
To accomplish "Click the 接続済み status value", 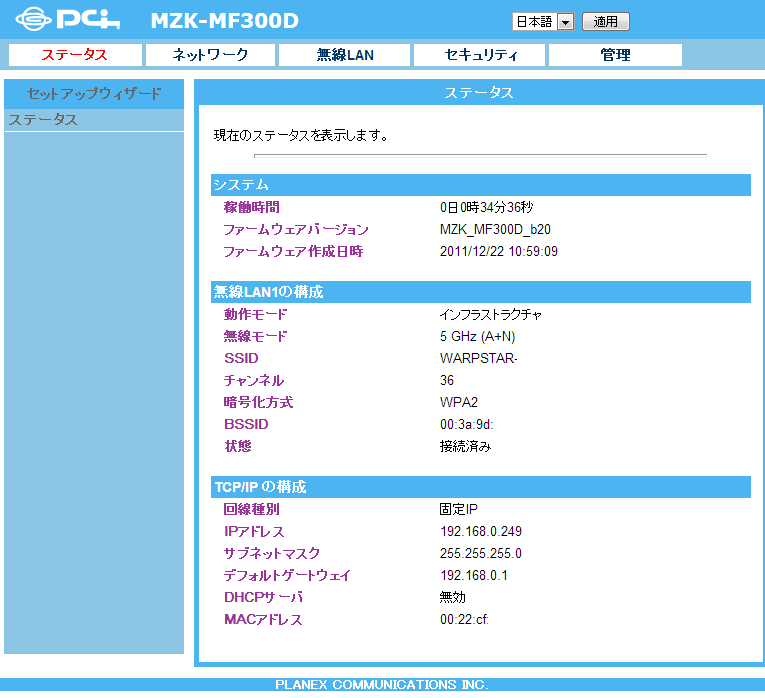I will point(465,446).
